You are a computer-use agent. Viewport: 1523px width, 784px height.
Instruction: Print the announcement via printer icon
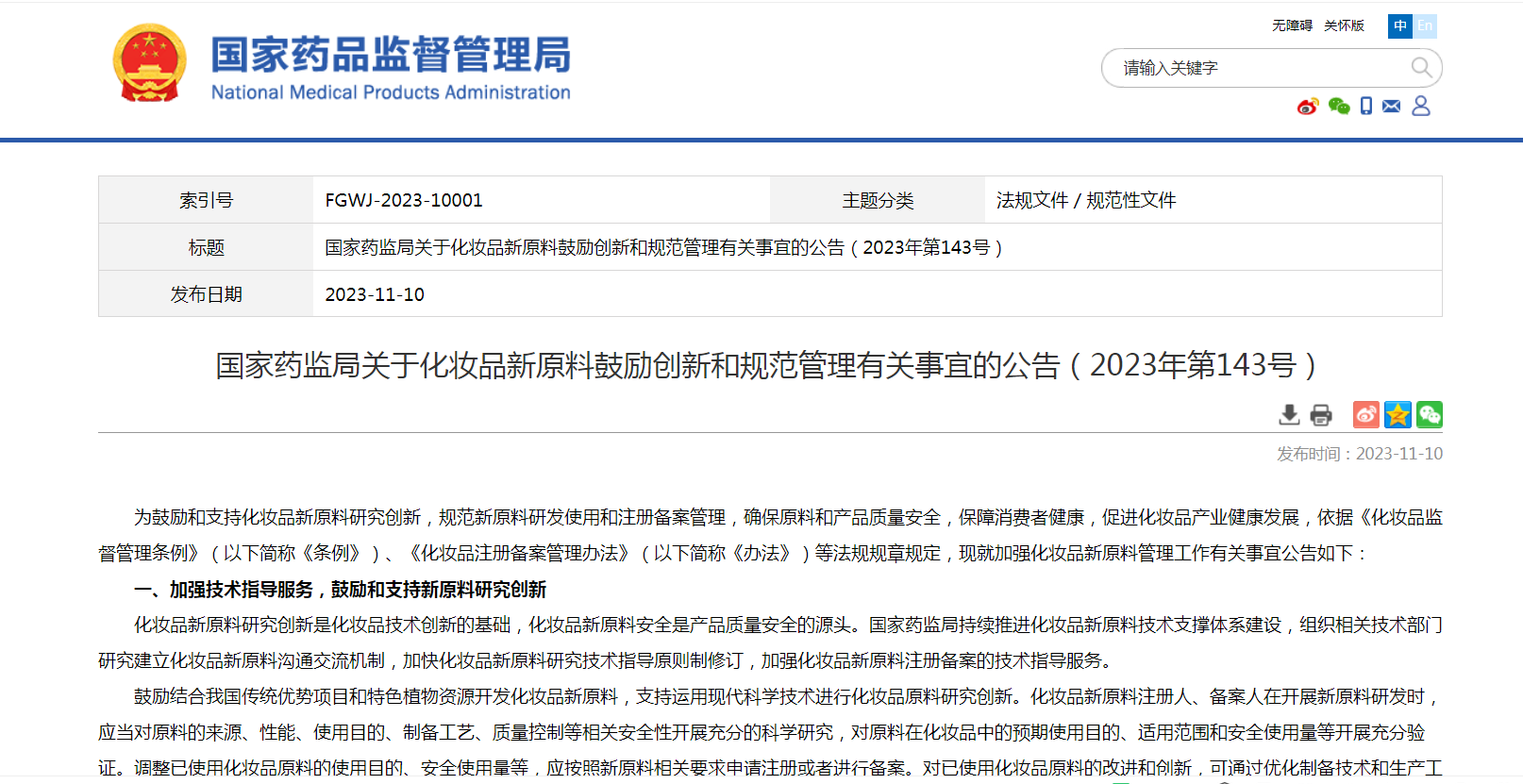click(1321, 414)
